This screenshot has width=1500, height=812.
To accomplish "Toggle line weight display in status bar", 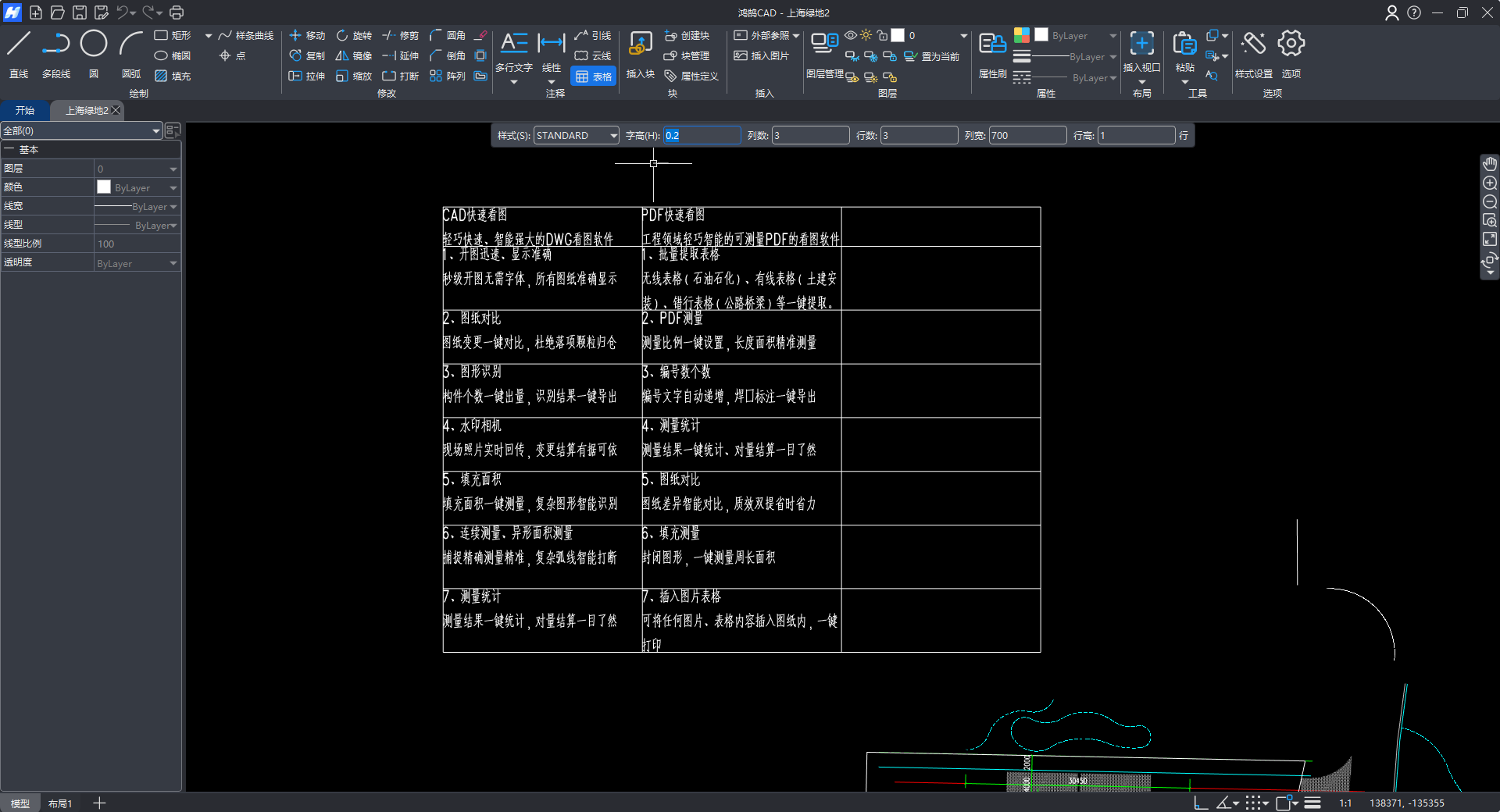I will [1312, 803].
